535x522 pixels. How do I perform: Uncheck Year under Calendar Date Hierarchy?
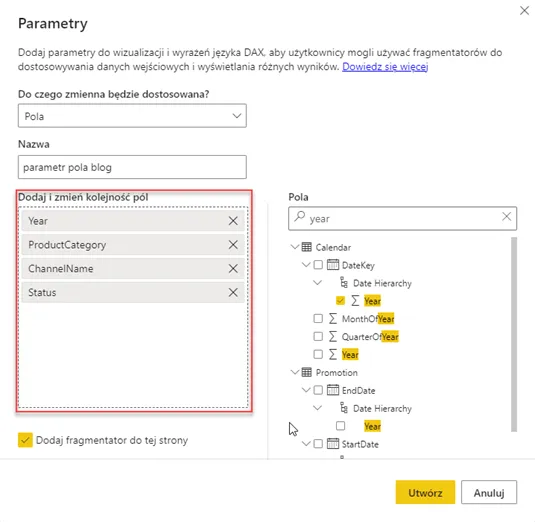(x=340, y=301)
